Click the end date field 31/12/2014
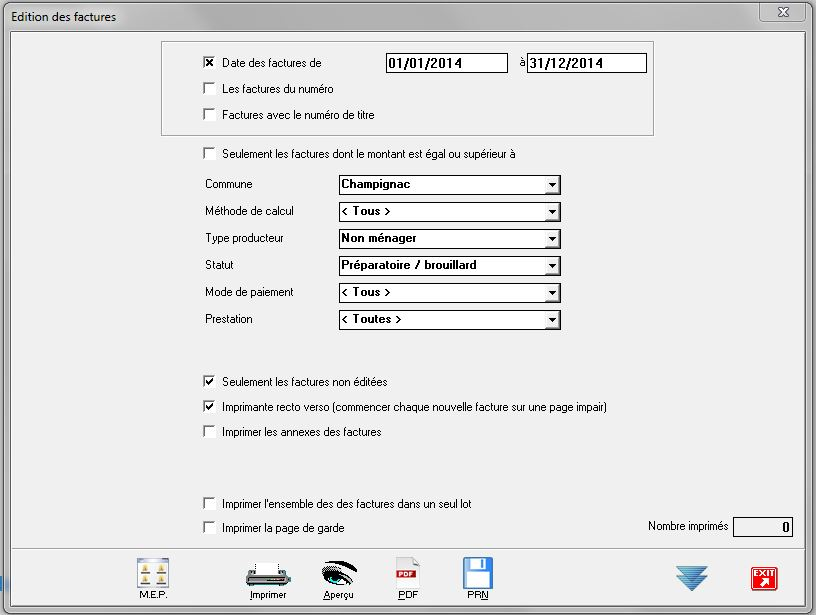Viewport: 816px width, 615px height. pos(586,63)
